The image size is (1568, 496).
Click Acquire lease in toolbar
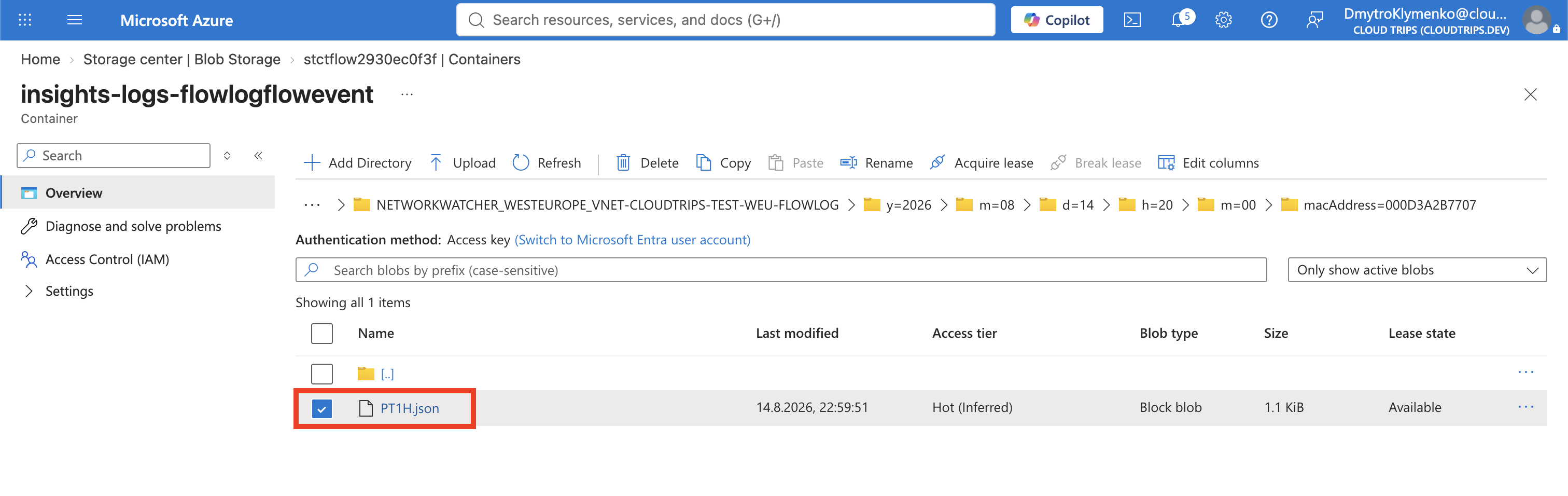[x=981, y=163]
